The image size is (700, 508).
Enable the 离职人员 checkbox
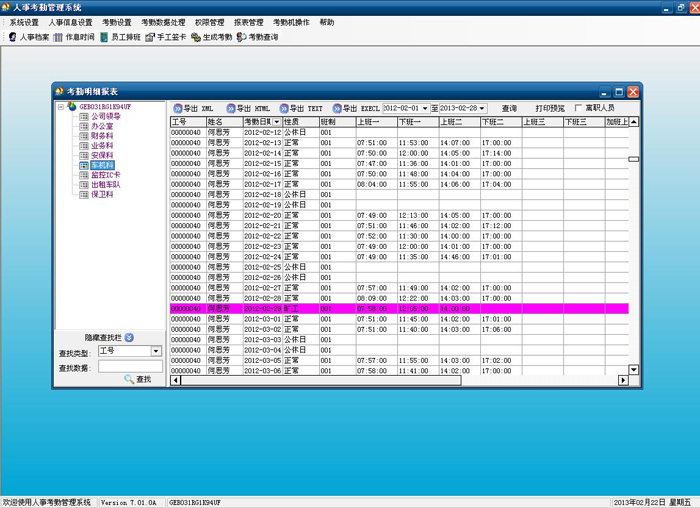[578, 108]
